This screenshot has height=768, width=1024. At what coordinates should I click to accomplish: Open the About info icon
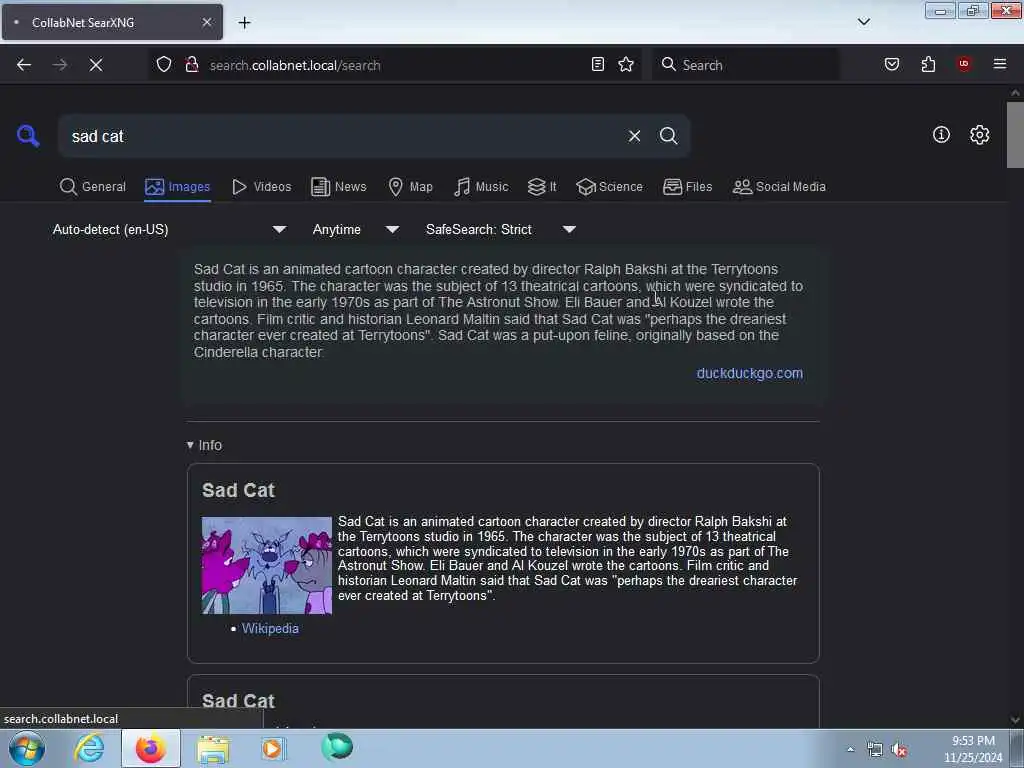pyautogui.click(x=941, y=135)
